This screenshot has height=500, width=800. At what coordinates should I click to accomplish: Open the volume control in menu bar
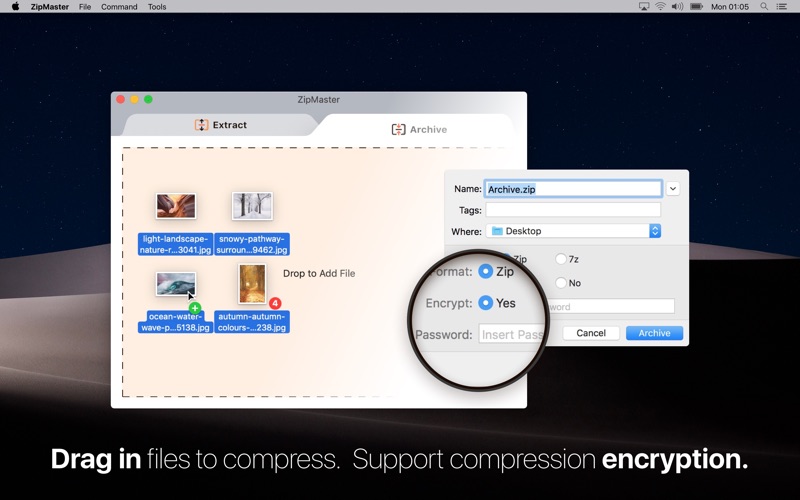coord(677,7)
